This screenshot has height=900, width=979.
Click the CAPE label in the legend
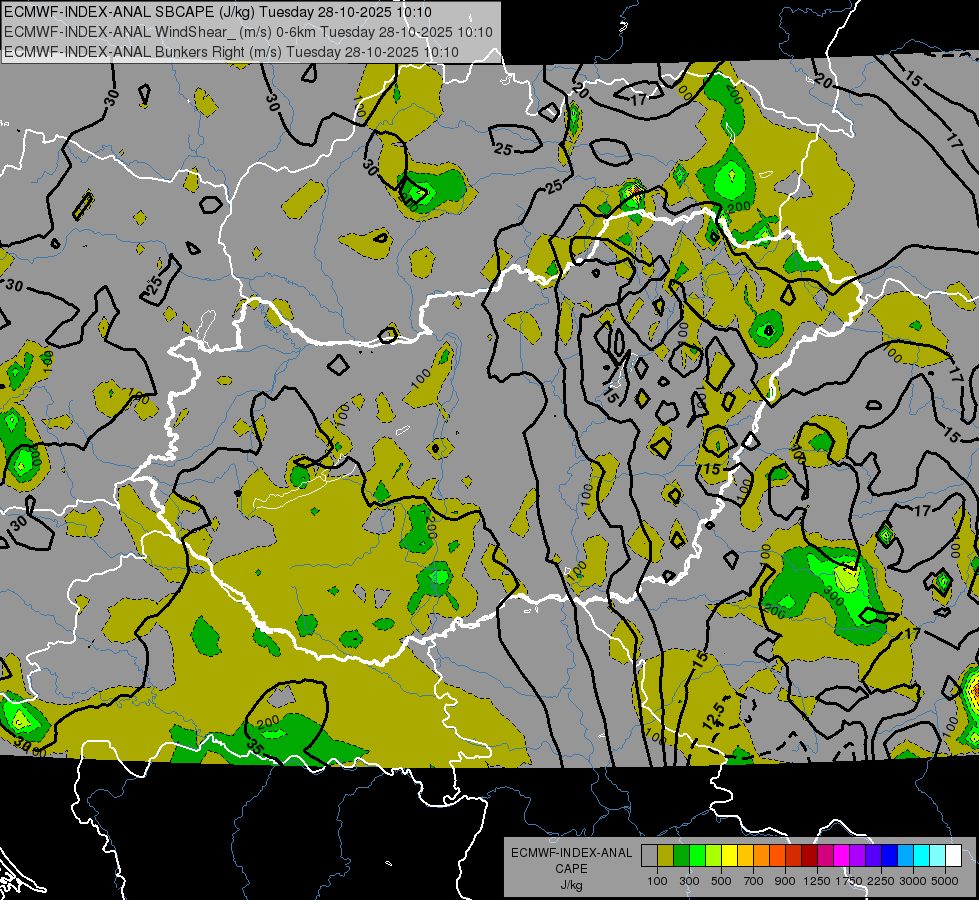tap(571, 869)
